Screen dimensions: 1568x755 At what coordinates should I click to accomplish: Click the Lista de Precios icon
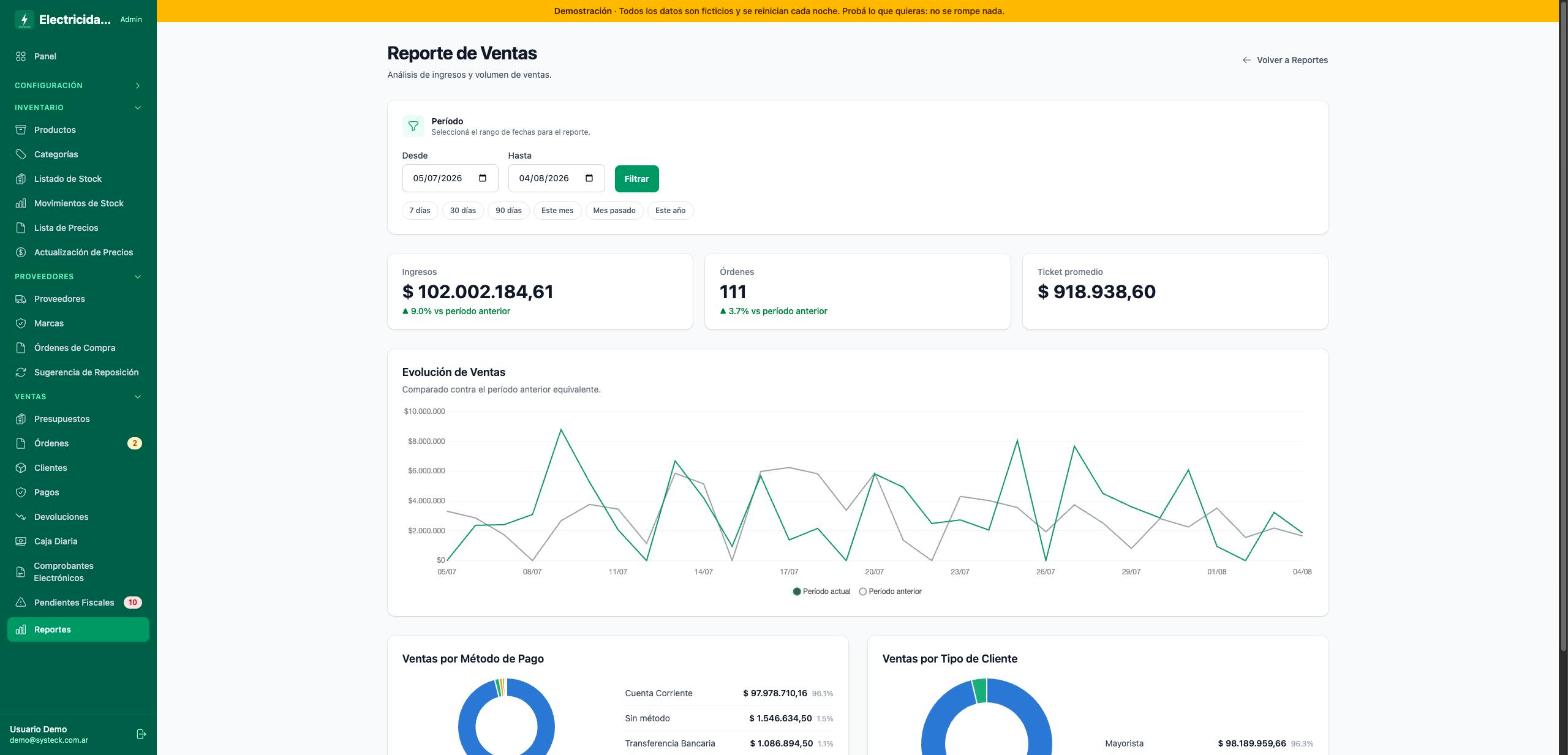(x=20, y=228)
